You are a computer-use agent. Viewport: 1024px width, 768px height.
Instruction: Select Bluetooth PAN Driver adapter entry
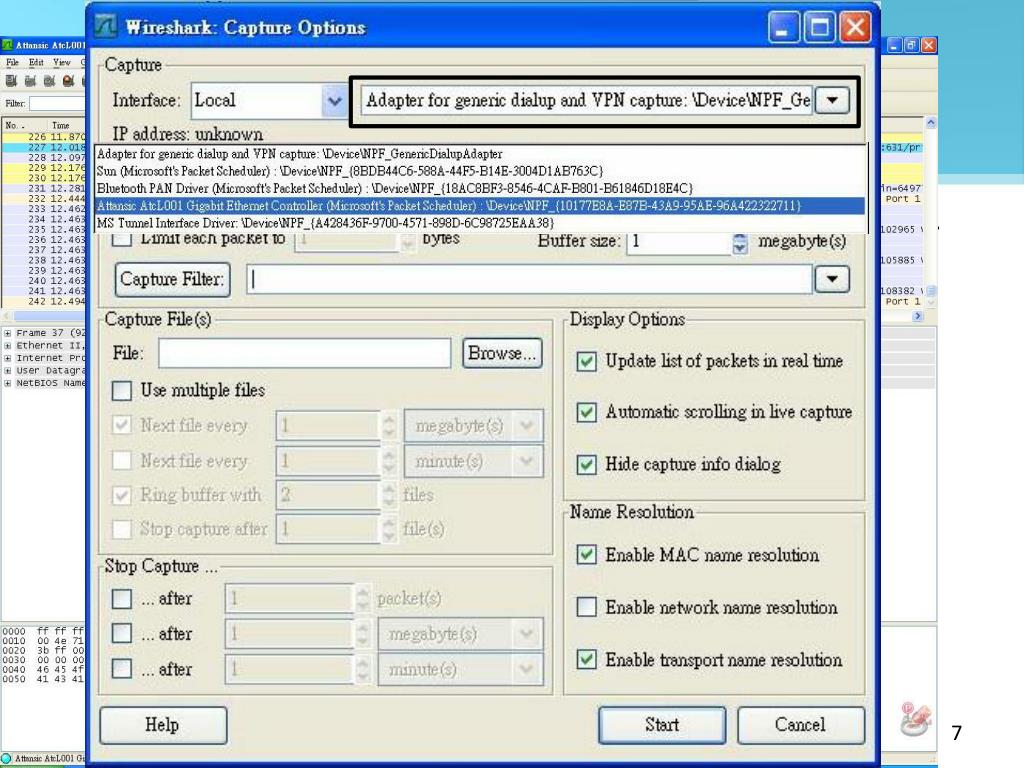[481, 188]
